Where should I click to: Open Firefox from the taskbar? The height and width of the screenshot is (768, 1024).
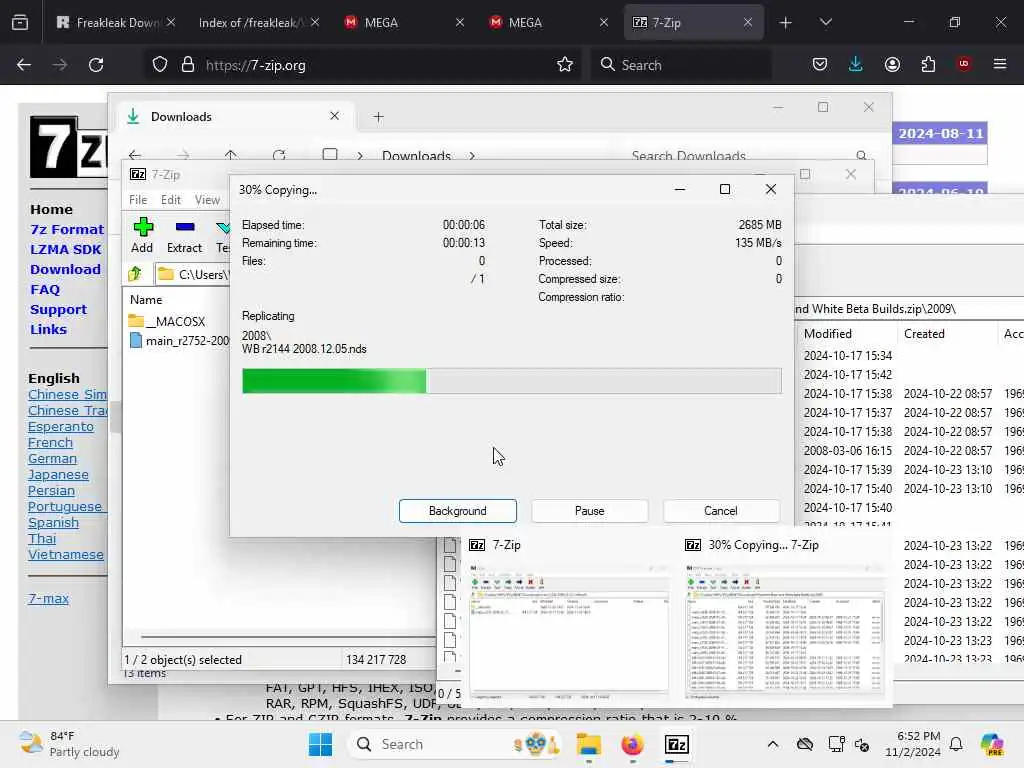[632, 744]
